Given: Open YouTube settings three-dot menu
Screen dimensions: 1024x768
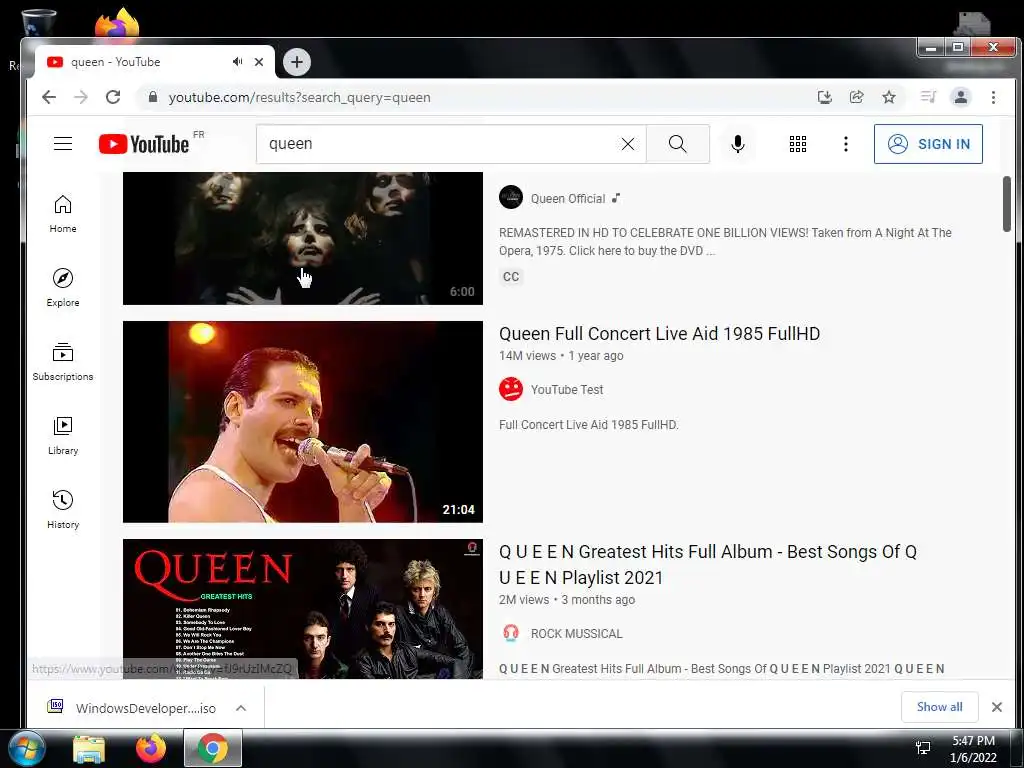Looking at the screenshot, I should (846, 144).
